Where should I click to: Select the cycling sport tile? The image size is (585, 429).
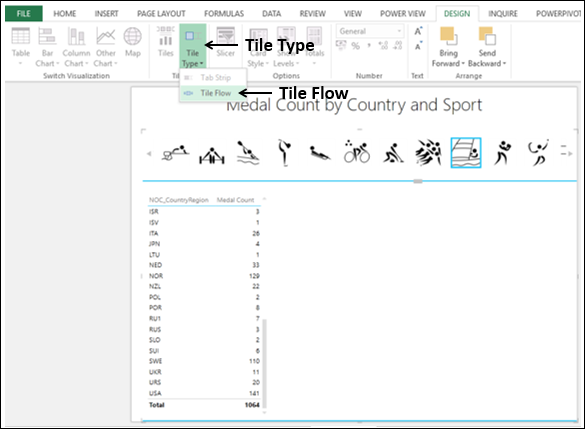[x=357, y=153]
